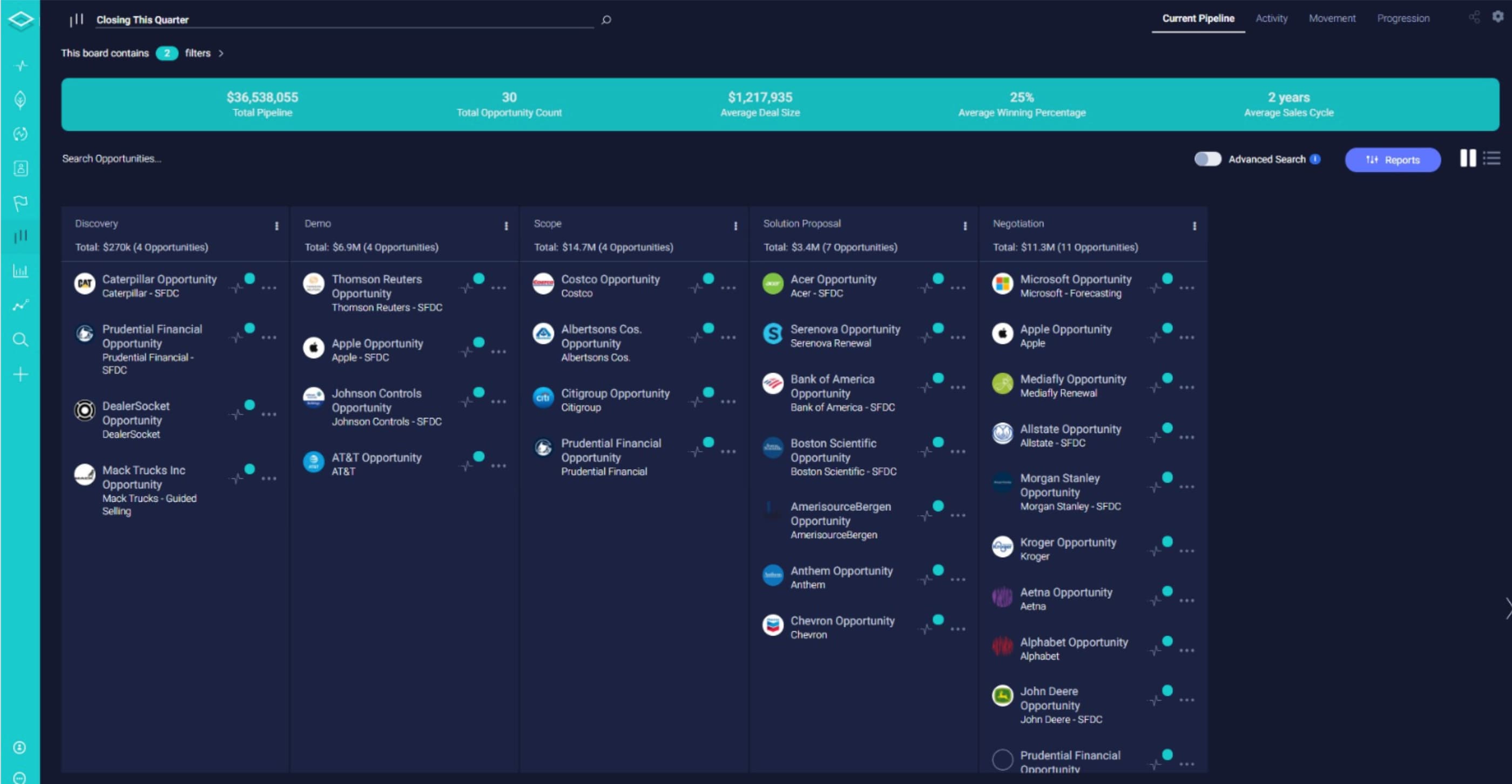Switch to list view layout icon
The height and width of the screenshot is (784, 1512).
[1491, 158]
